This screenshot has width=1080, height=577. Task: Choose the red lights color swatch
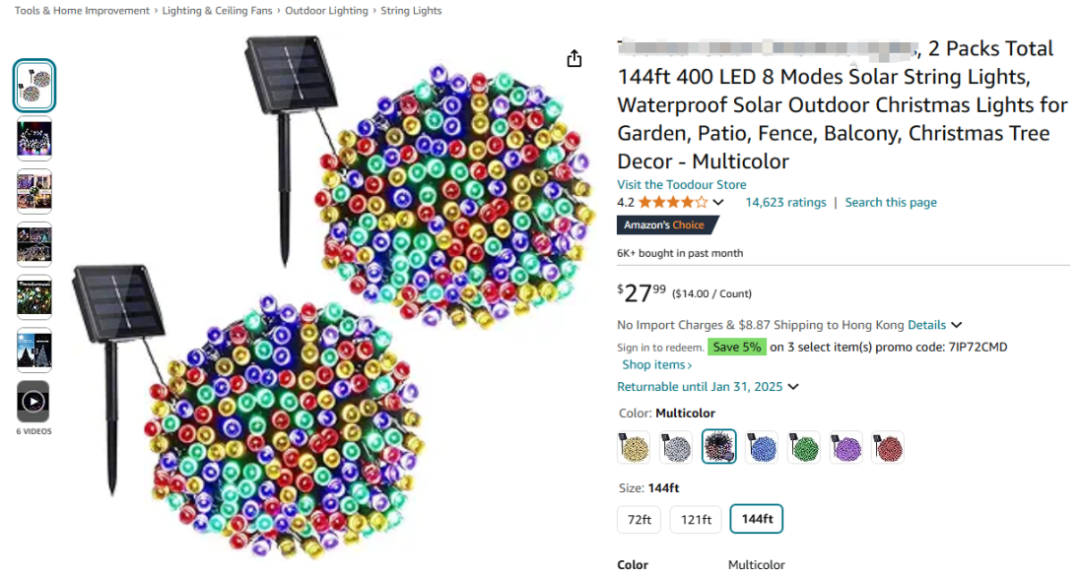coord(888,447)
